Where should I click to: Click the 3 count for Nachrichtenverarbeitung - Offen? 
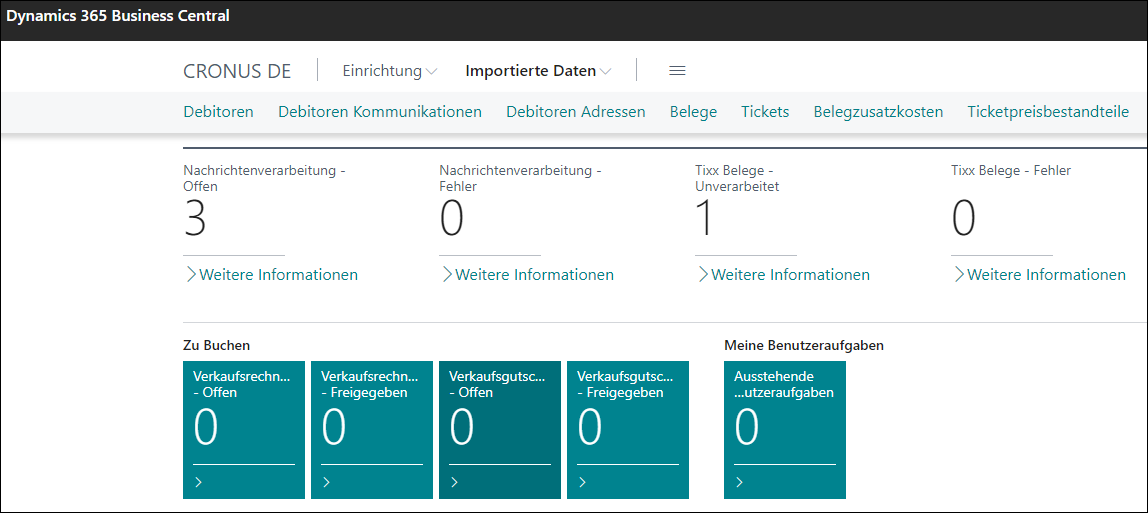click(x=195, y=218)
